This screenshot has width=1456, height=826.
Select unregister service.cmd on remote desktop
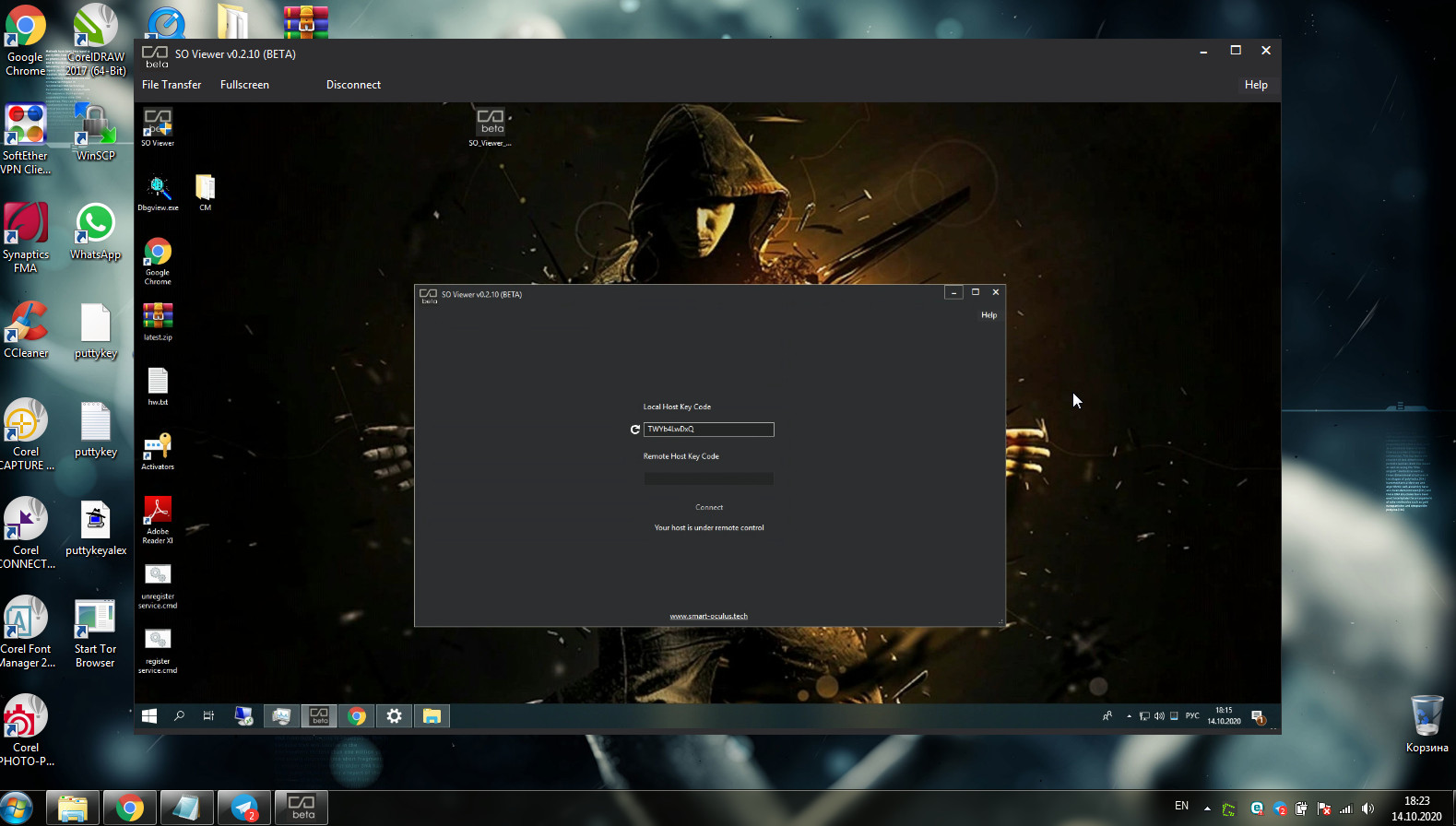click(158, 584)
